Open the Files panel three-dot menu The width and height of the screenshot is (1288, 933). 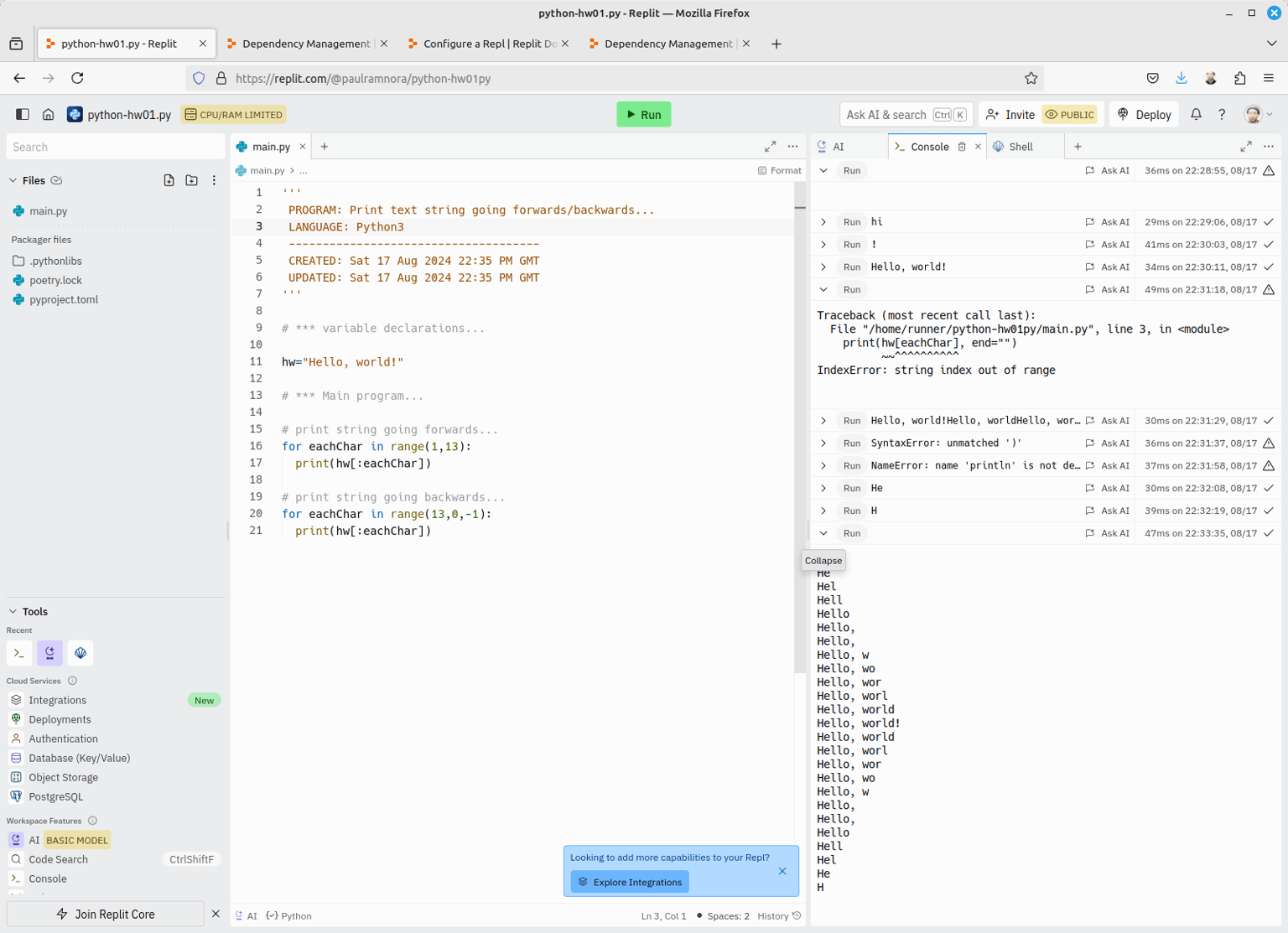point(214,180)
